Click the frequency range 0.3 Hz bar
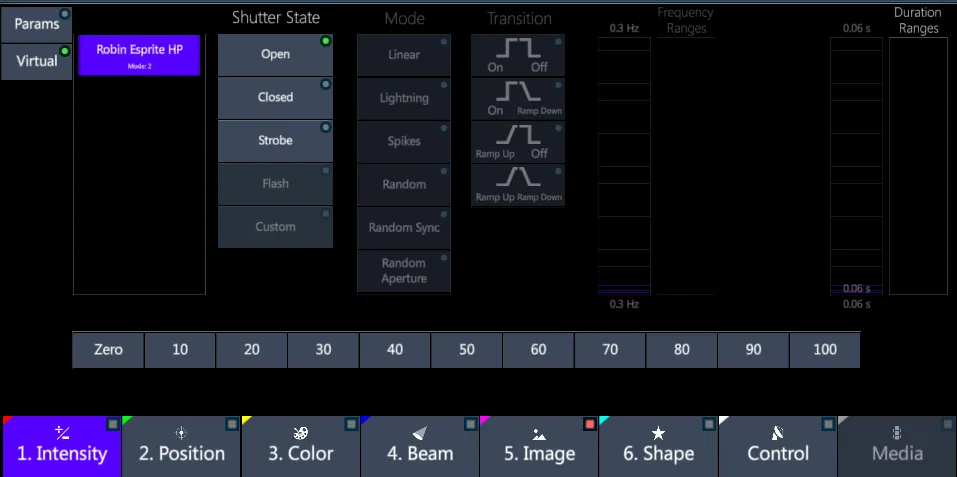The image size is (957, 477). (624, 166)
